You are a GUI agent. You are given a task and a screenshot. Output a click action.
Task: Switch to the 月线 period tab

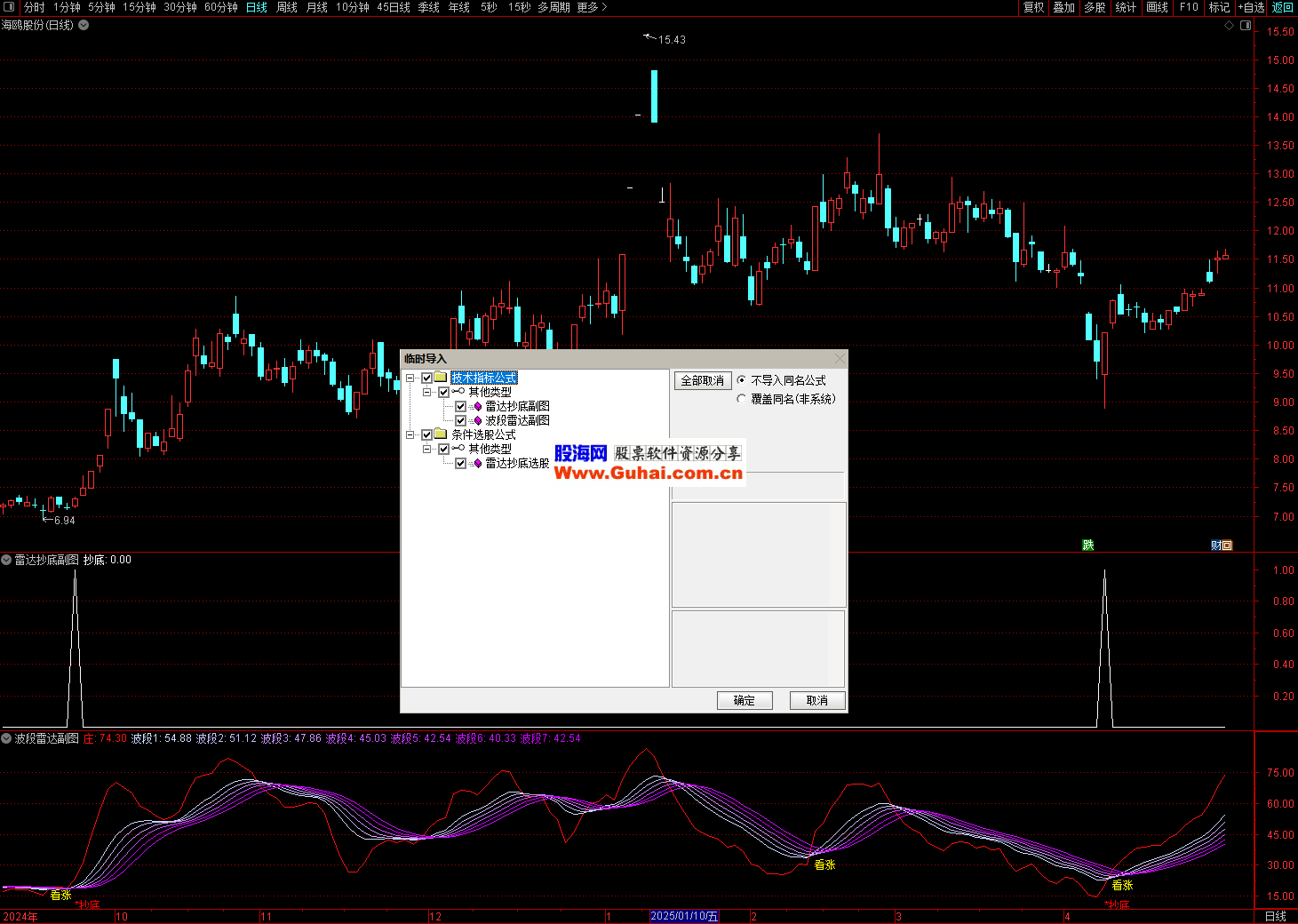(x=317, y=7)
